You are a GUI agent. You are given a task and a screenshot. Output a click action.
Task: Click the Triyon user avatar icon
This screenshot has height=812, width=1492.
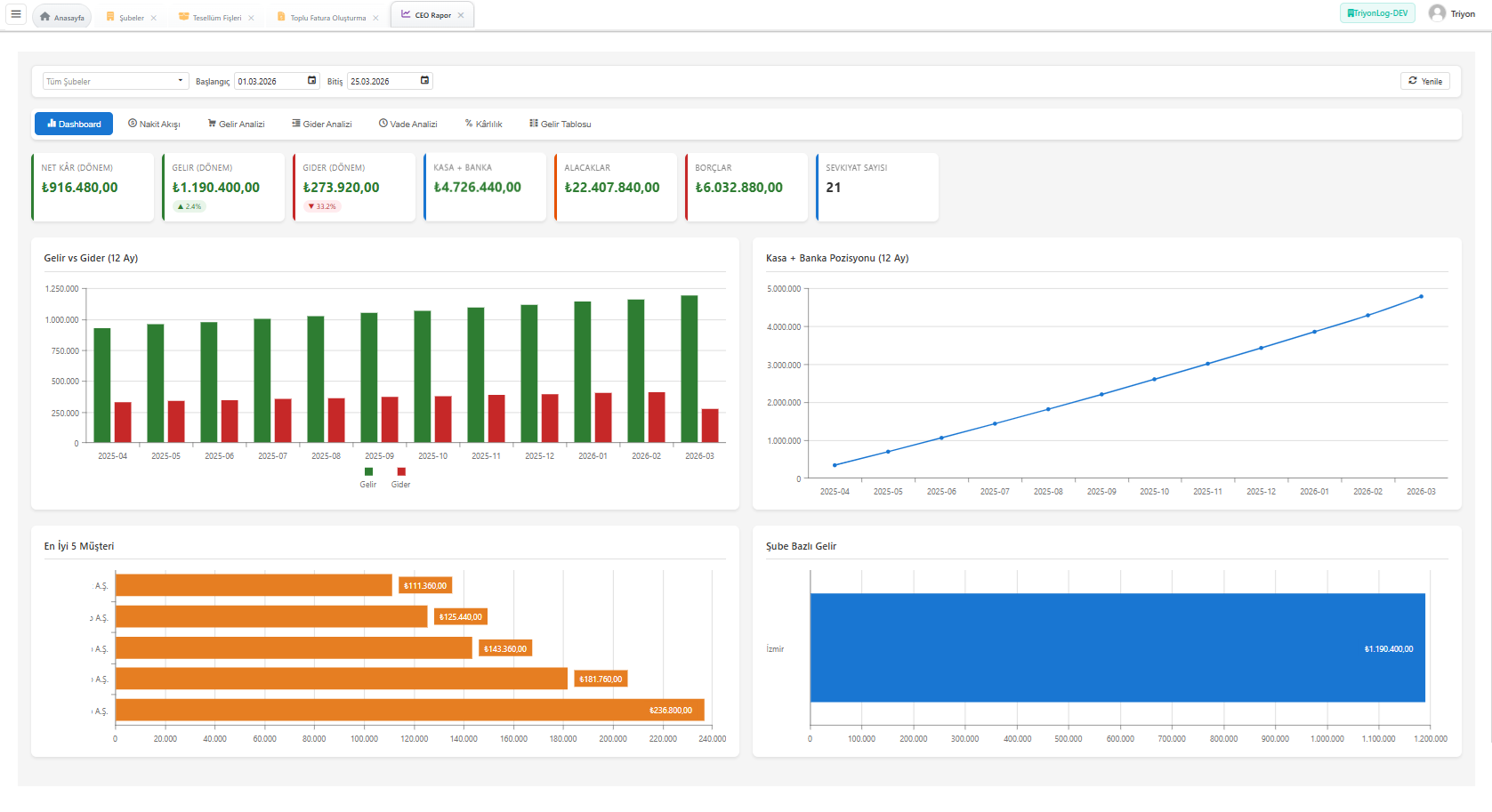tap(1436, 13)
